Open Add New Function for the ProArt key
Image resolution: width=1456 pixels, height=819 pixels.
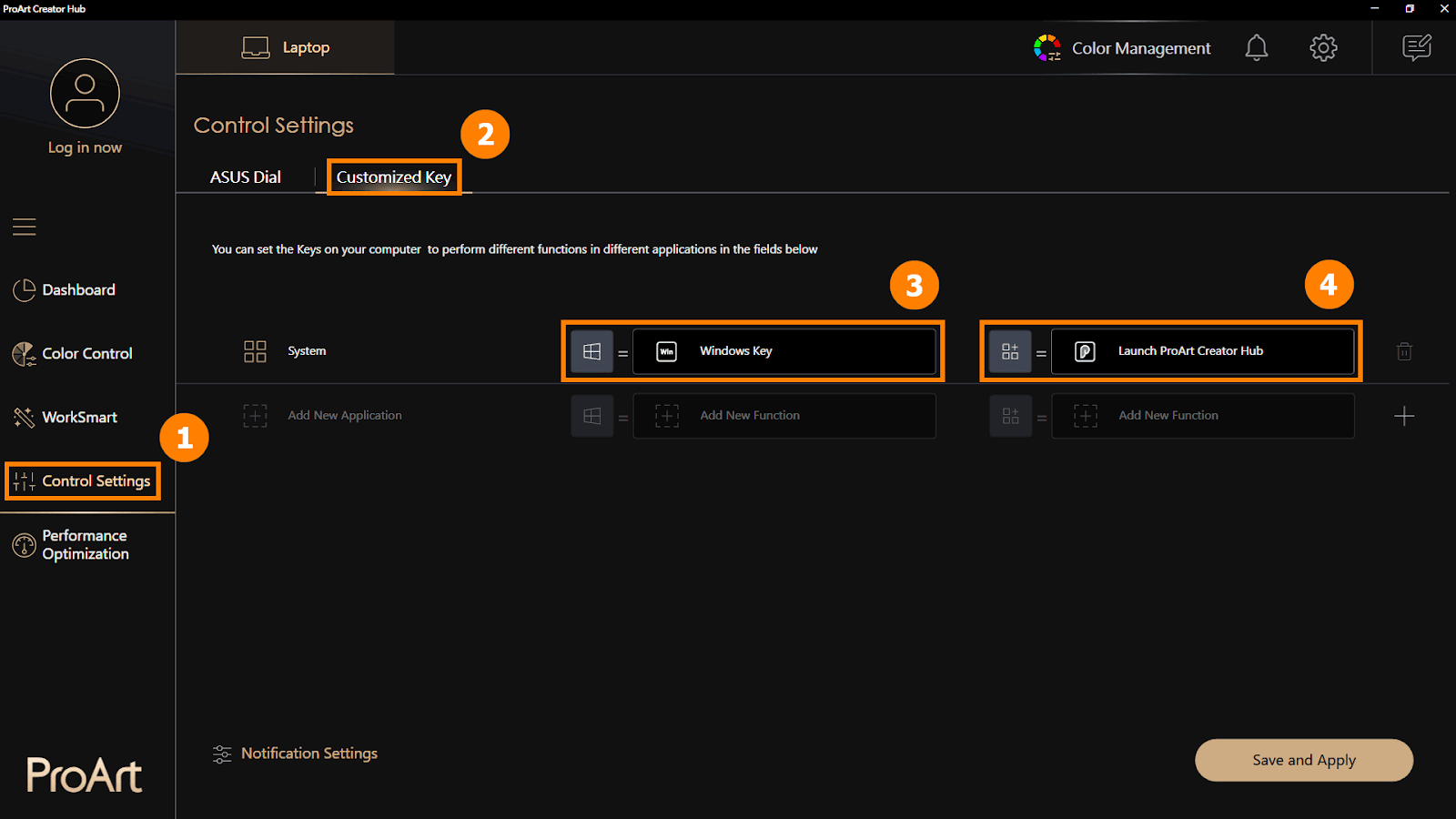[x=1202, y=416]
